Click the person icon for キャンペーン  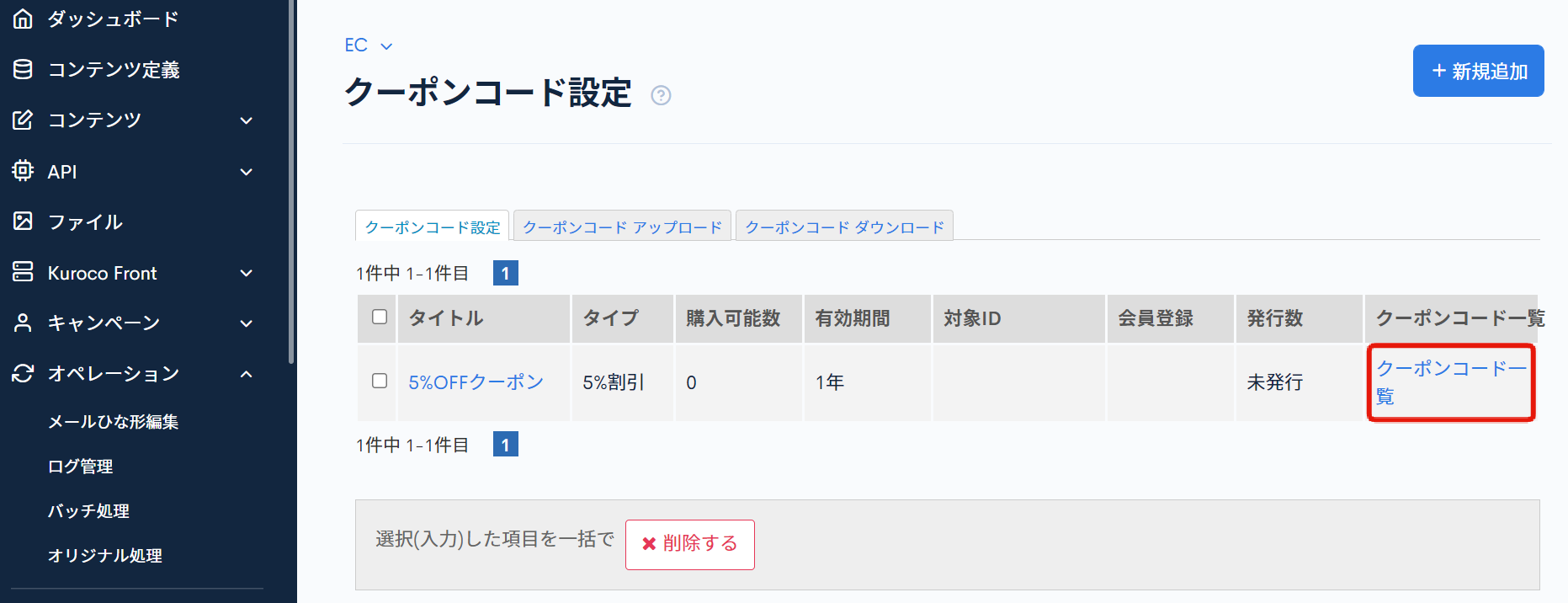23,323
